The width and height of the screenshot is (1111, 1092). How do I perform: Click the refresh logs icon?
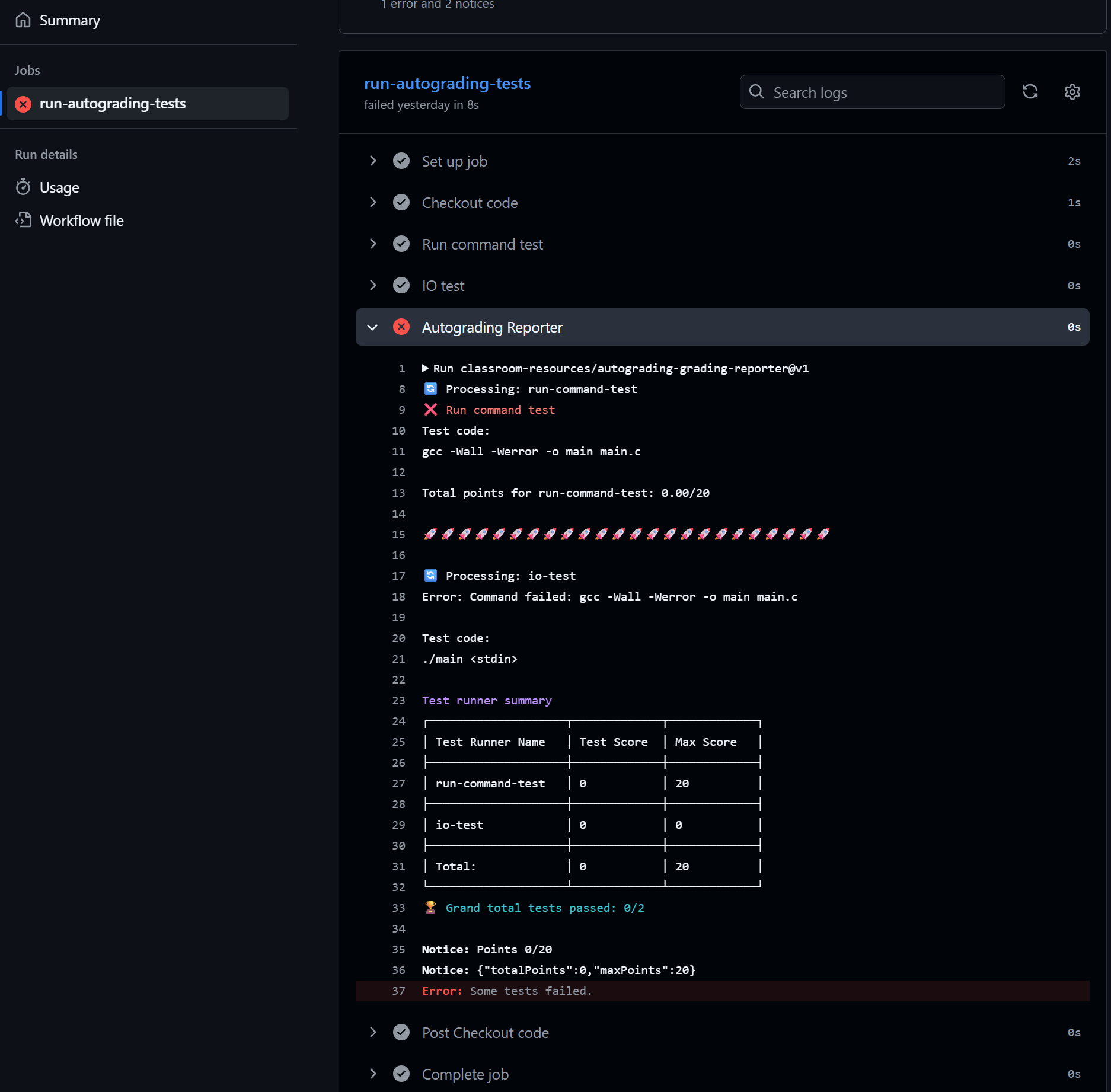[x=1030, y=92]
